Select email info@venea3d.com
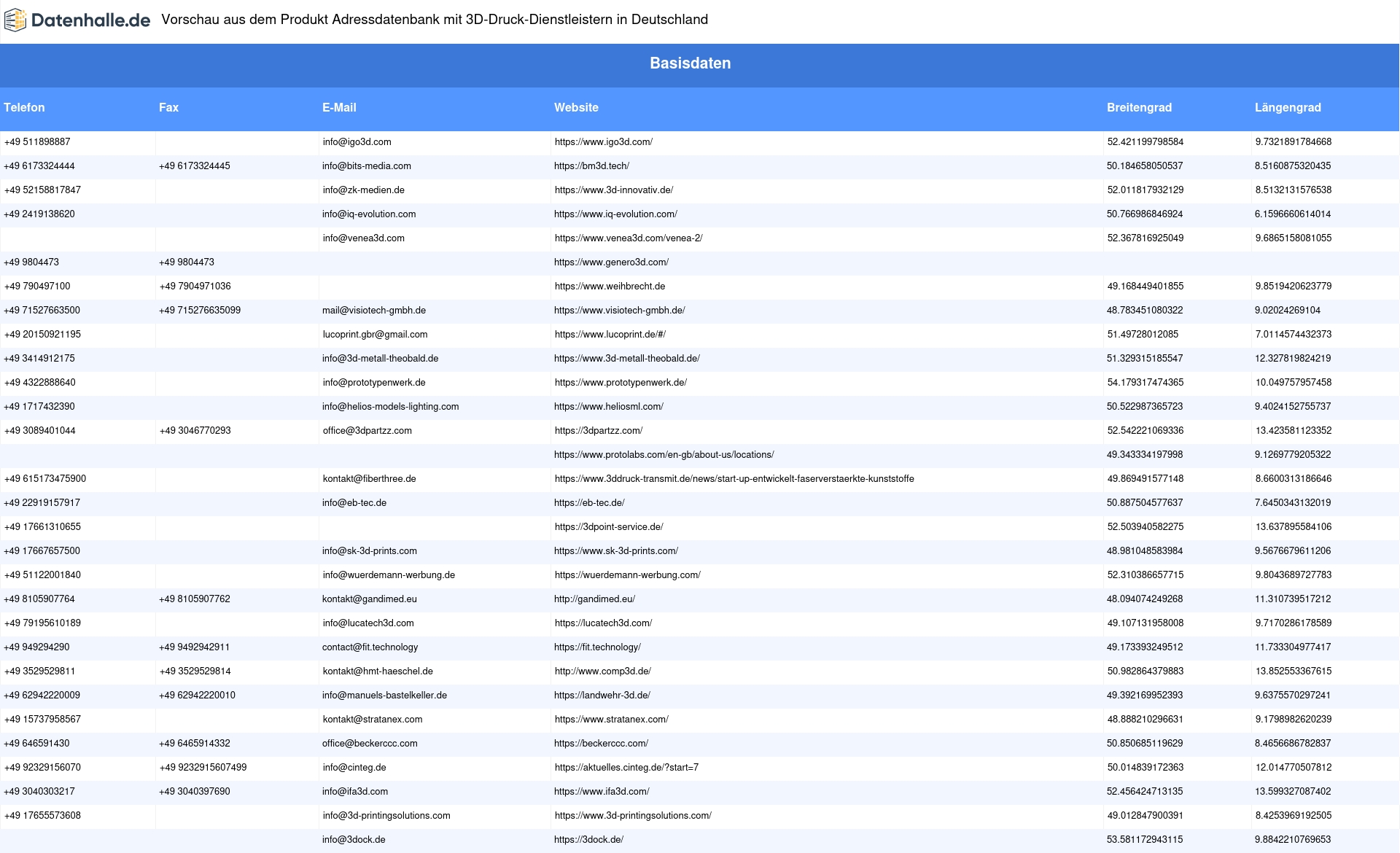Viewport: 1400px width, 853px height. click(364, 238)
